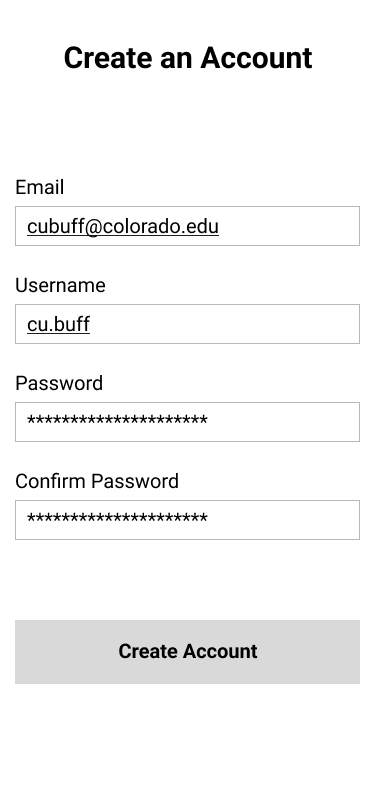375x812 pixels.
Task: Click the underlined cubuff@colorado.edu text
Action: pos(123,226)
